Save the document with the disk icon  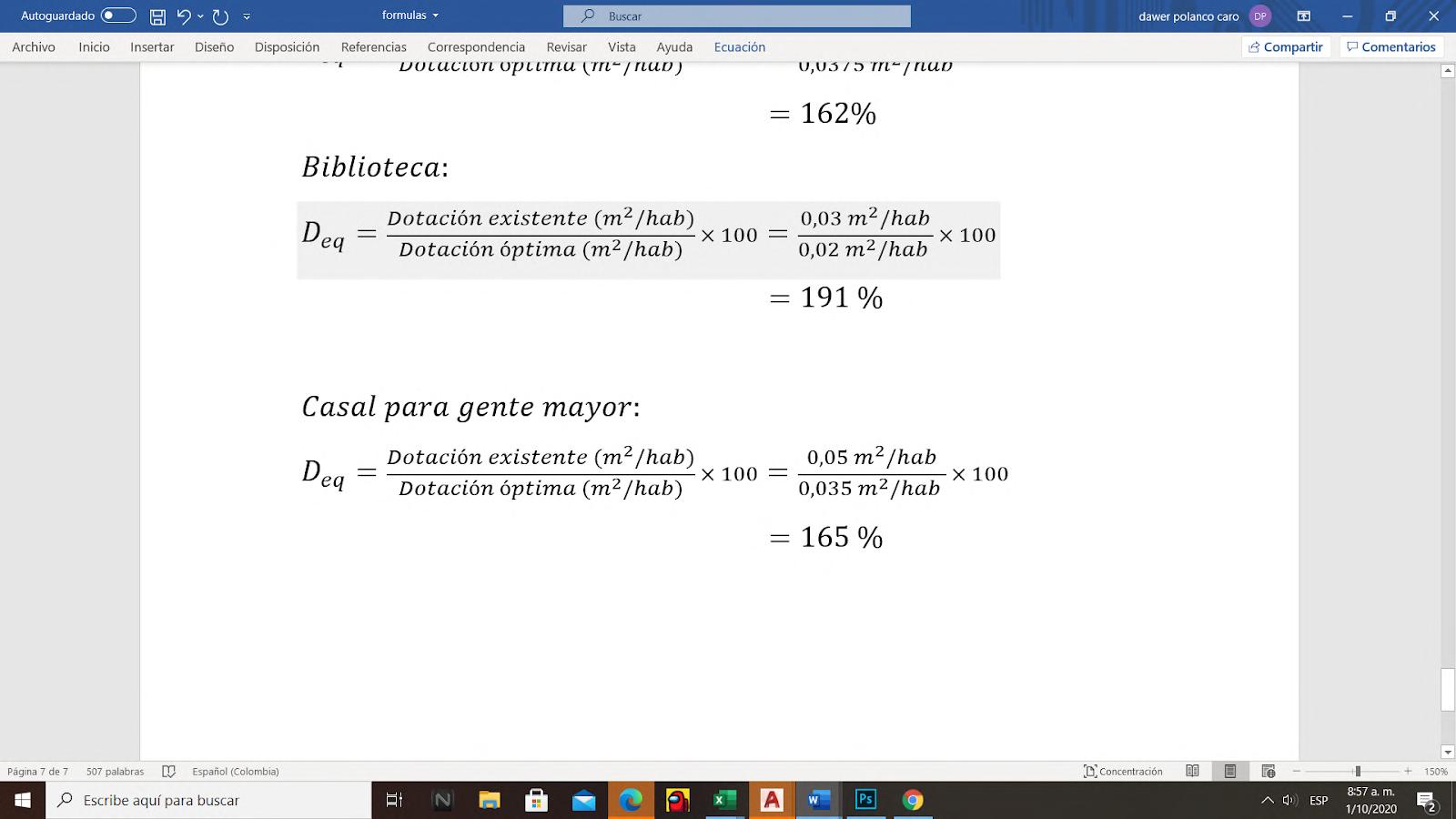tap(157, 16)
